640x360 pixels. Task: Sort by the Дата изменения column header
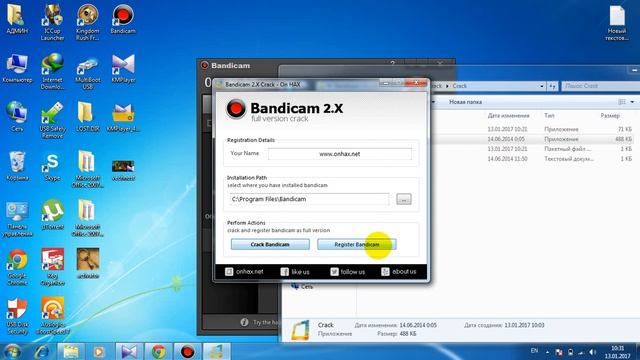click(x=508, y=116)
